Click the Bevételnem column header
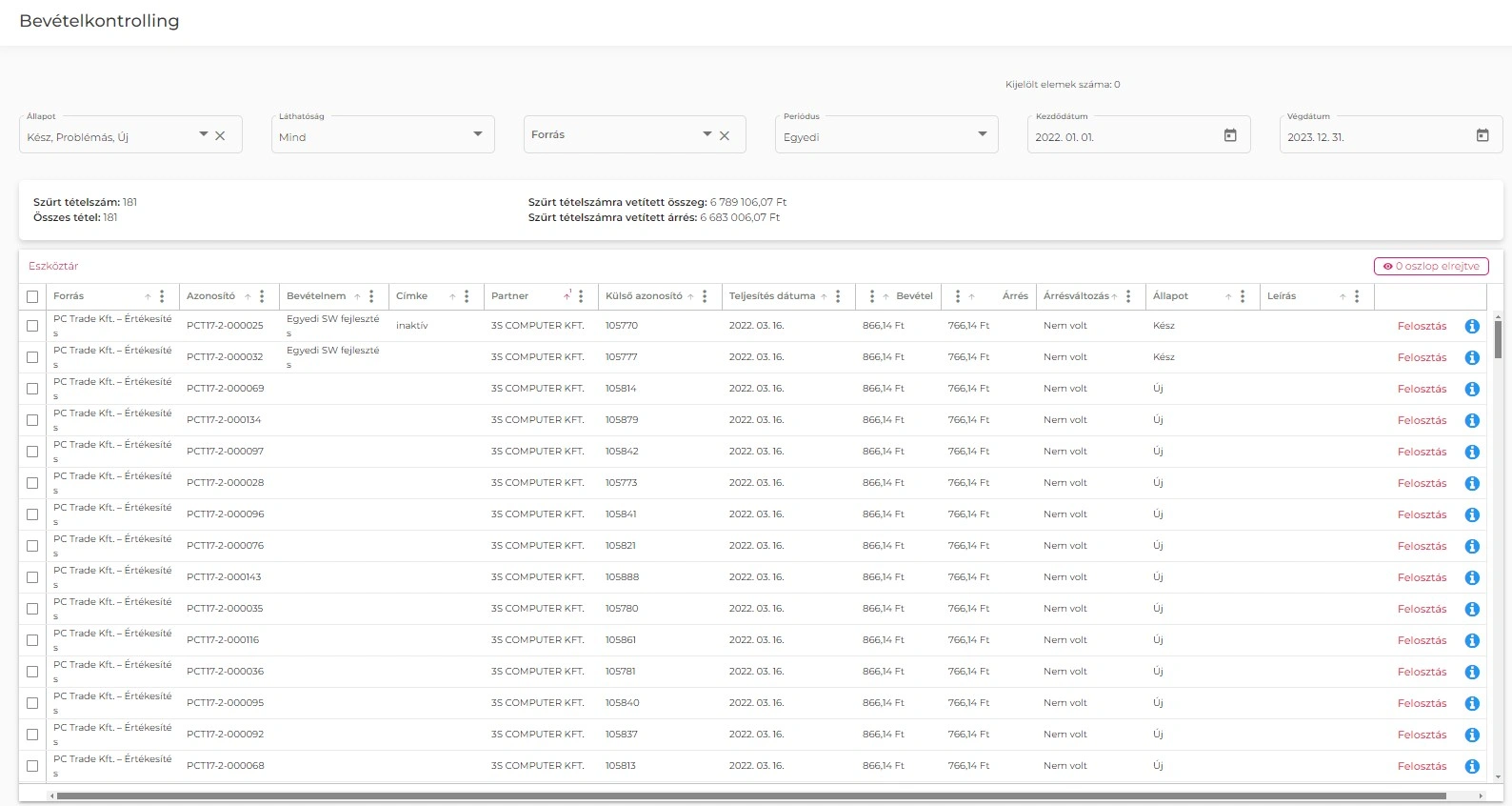 316,296
